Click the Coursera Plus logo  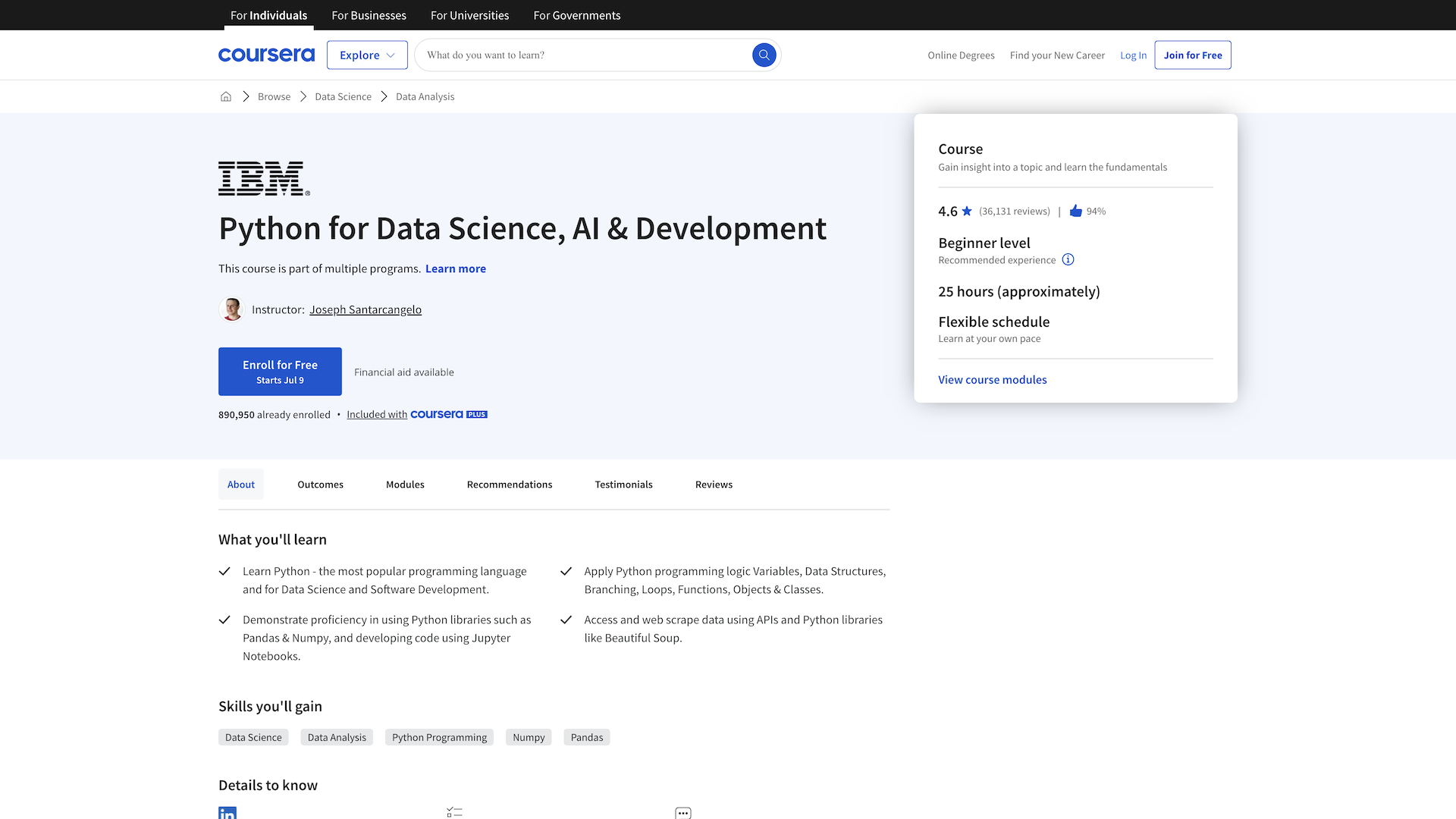(449, 414)
